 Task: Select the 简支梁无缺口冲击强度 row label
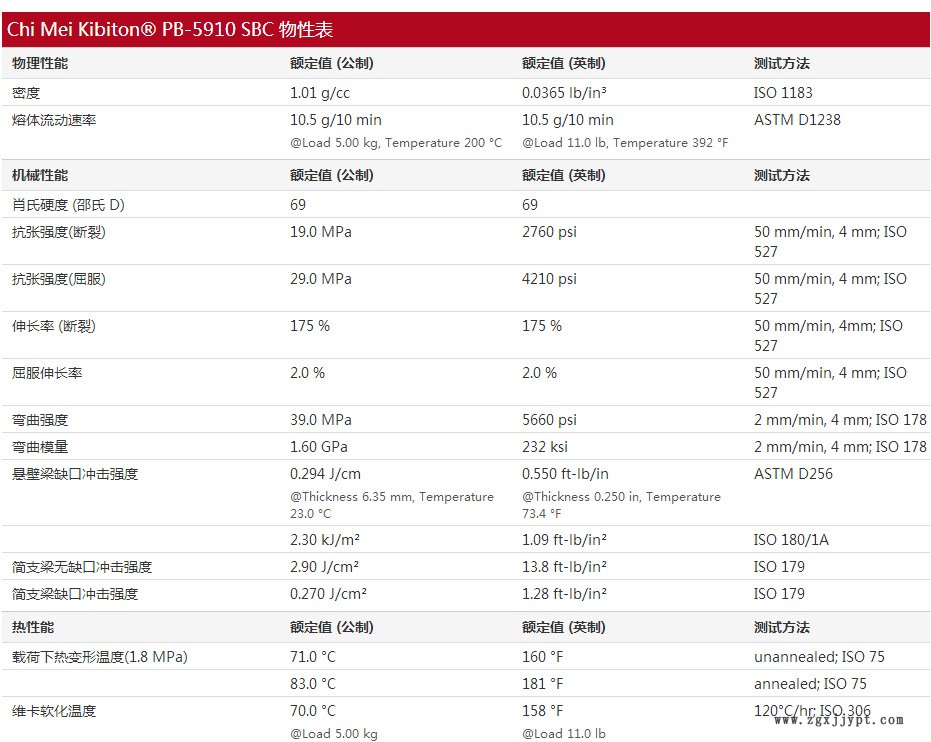[82, 567]
